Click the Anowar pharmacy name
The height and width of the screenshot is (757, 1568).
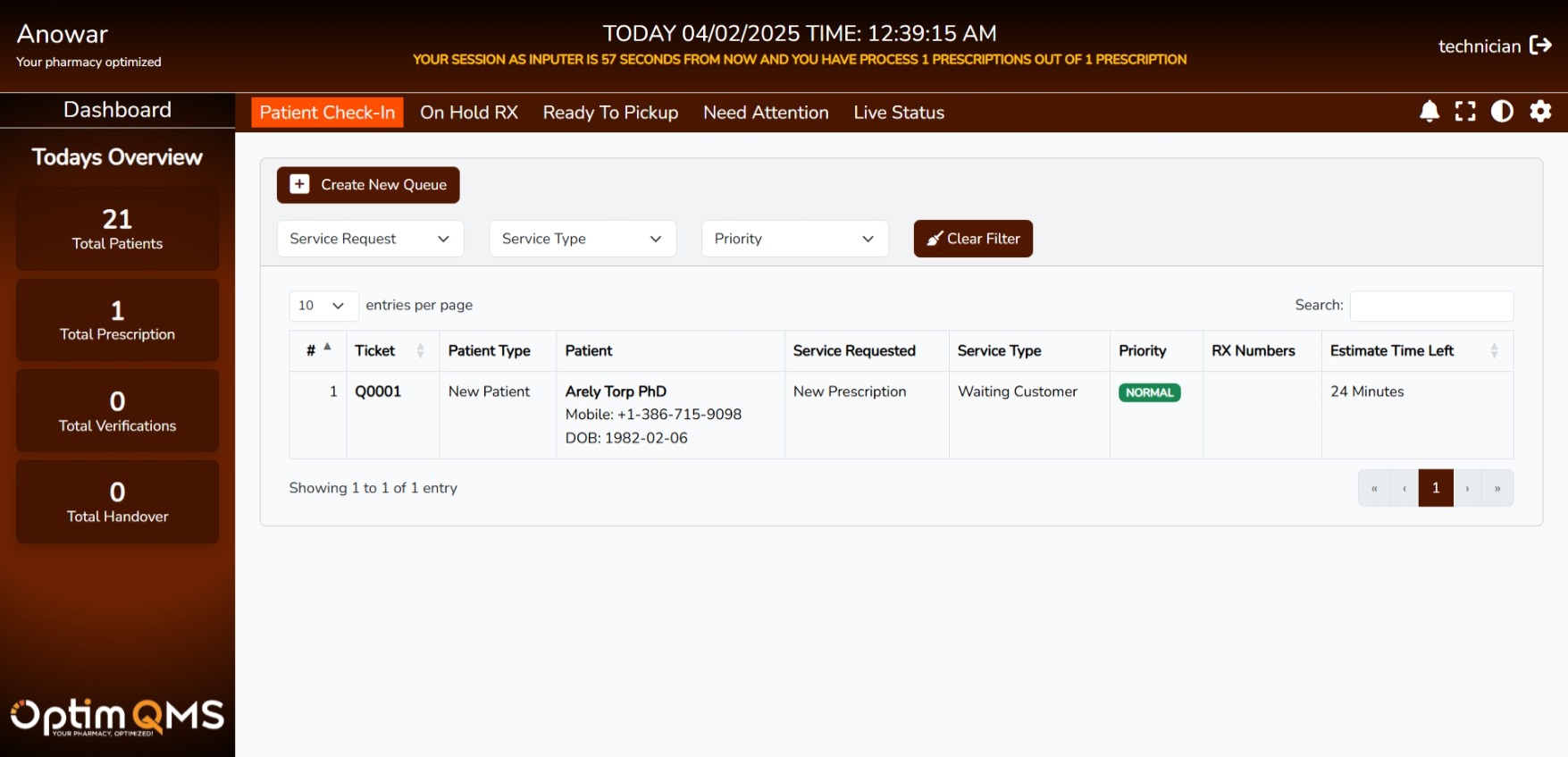[63, 34]
